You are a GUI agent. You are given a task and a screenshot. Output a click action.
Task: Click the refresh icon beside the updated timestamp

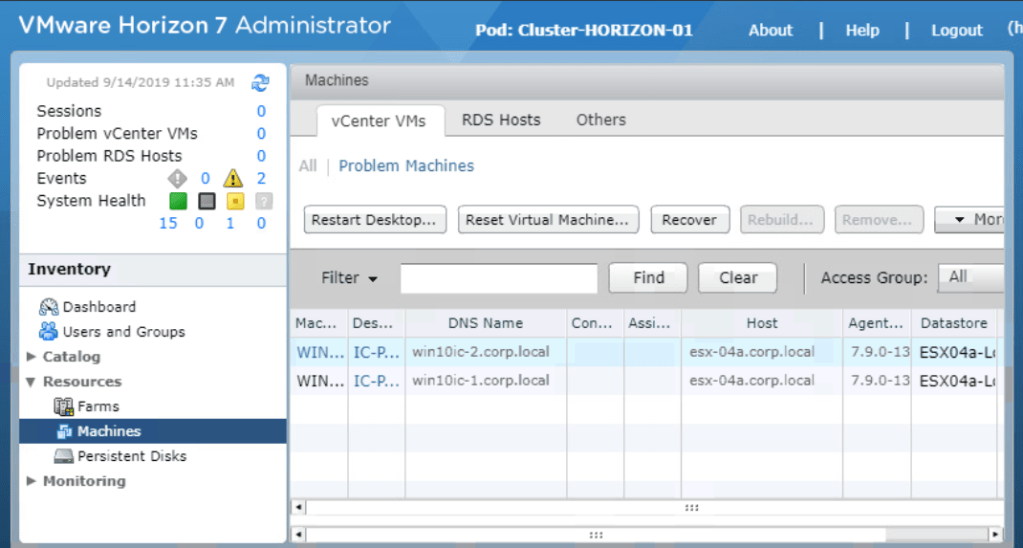[260, 83]
